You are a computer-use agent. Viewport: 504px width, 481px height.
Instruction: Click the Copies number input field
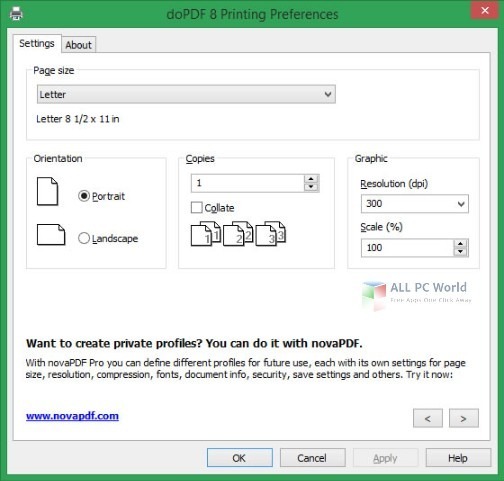[248, 183]
